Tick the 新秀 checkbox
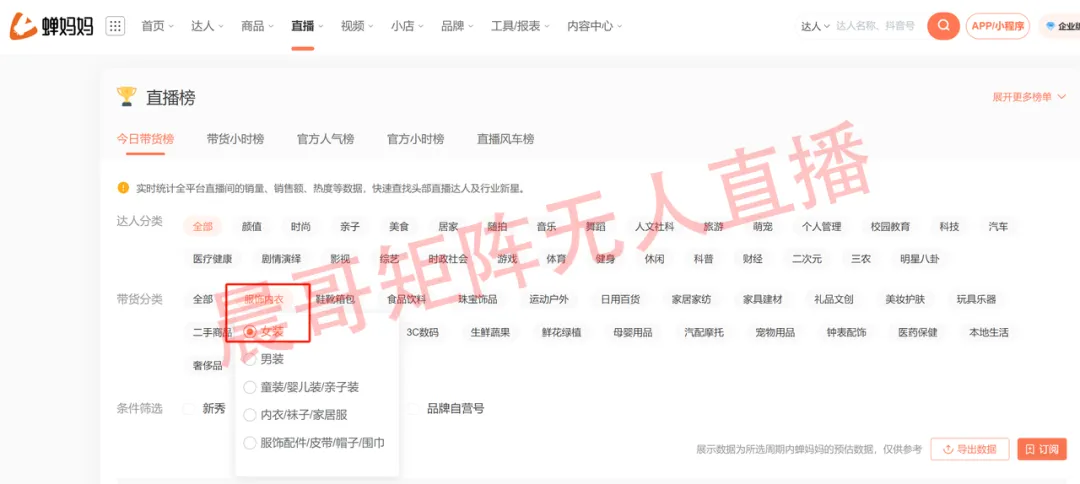 pos(189,408)
